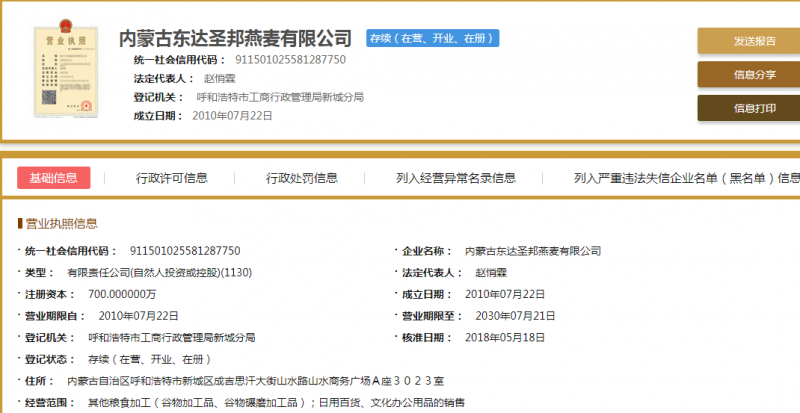Select the 基础信息 tab

click(x=54, y=178)
